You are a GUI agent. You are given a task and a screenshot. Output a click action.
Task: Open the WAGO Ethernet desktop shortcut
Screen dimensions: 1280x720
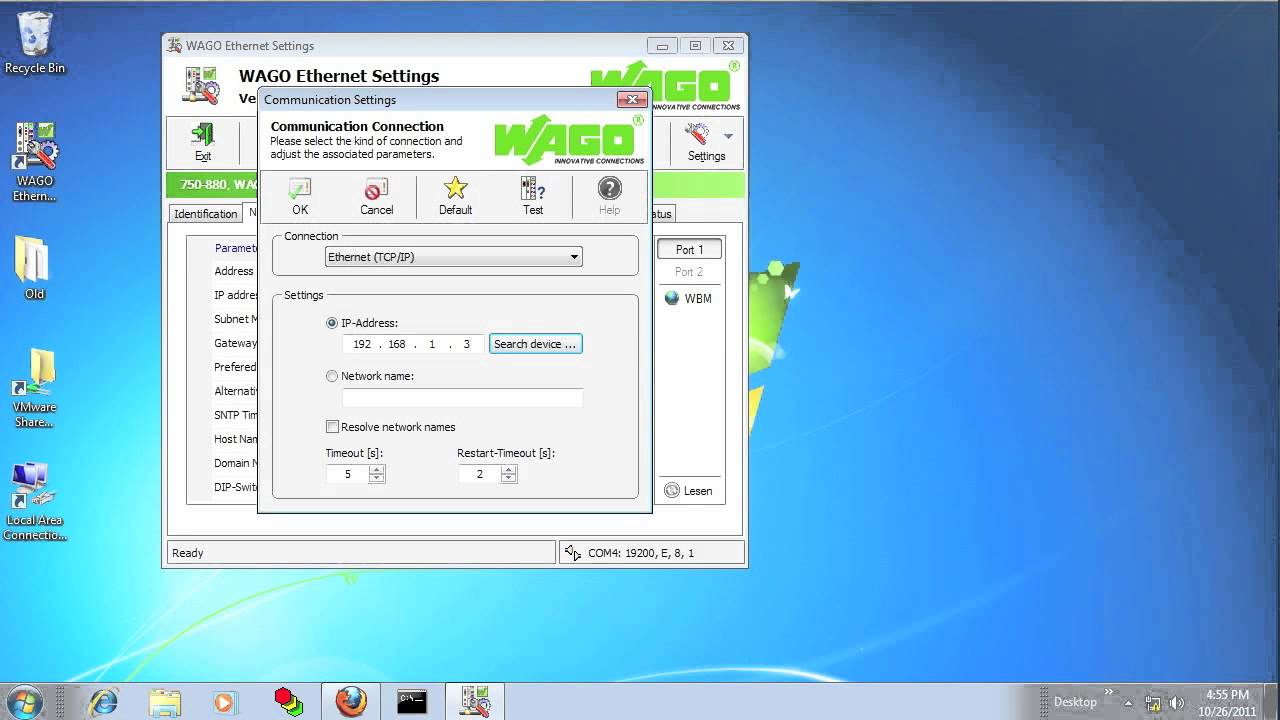35,162
